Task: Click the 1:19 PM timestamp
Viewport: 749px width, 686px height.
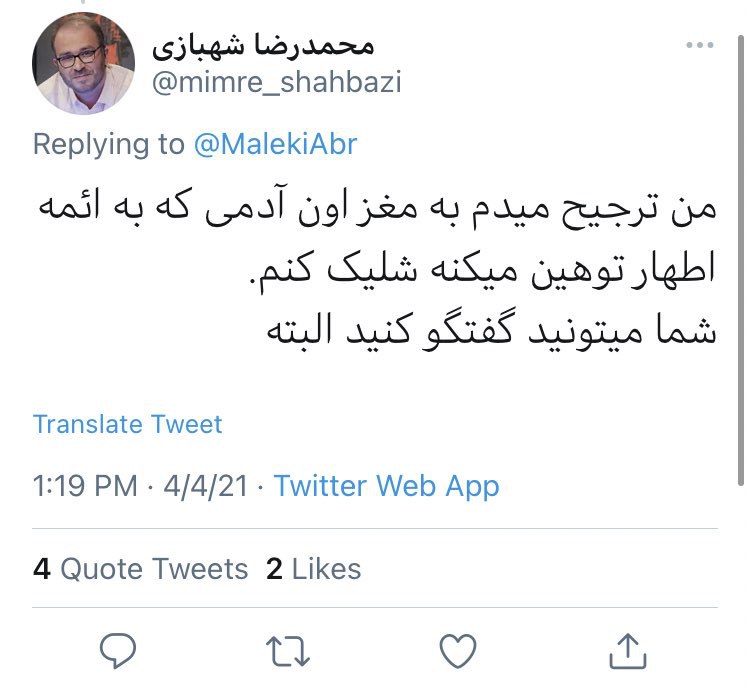Action: click(85, 487)
